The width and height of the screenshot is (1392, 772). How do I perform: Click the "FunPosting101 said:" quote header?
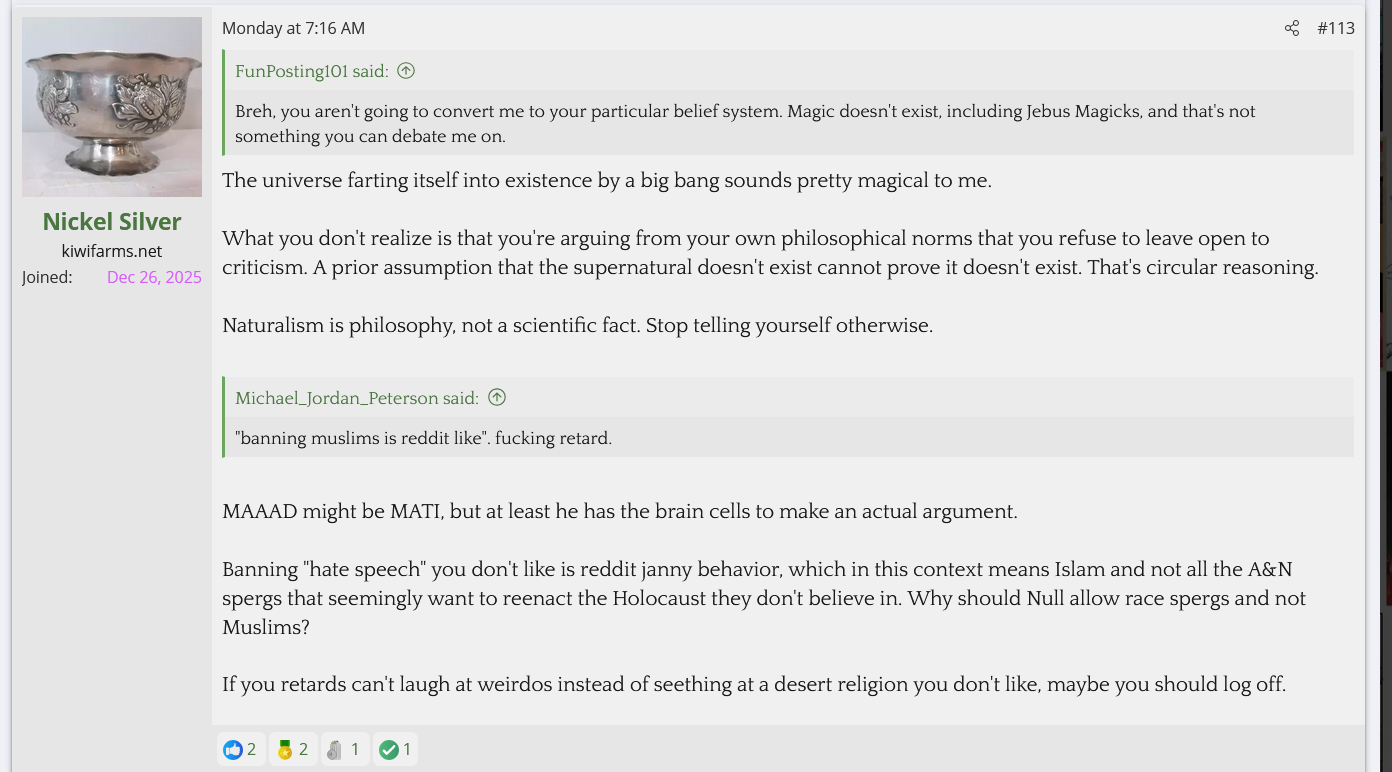click(311, 71)
